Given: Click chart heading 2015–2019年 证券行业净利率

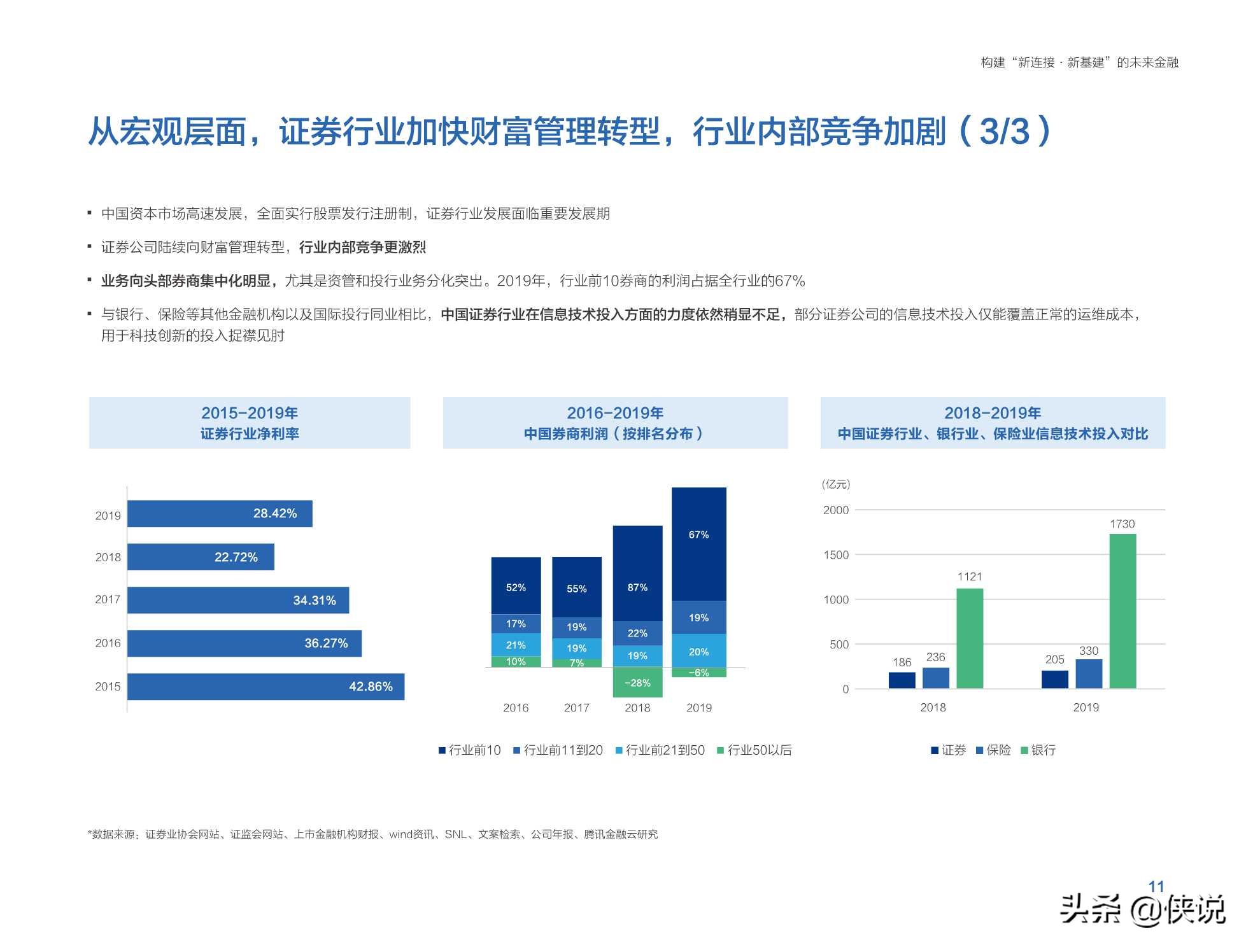Looking at the screenshot, I should click(250, 423).
